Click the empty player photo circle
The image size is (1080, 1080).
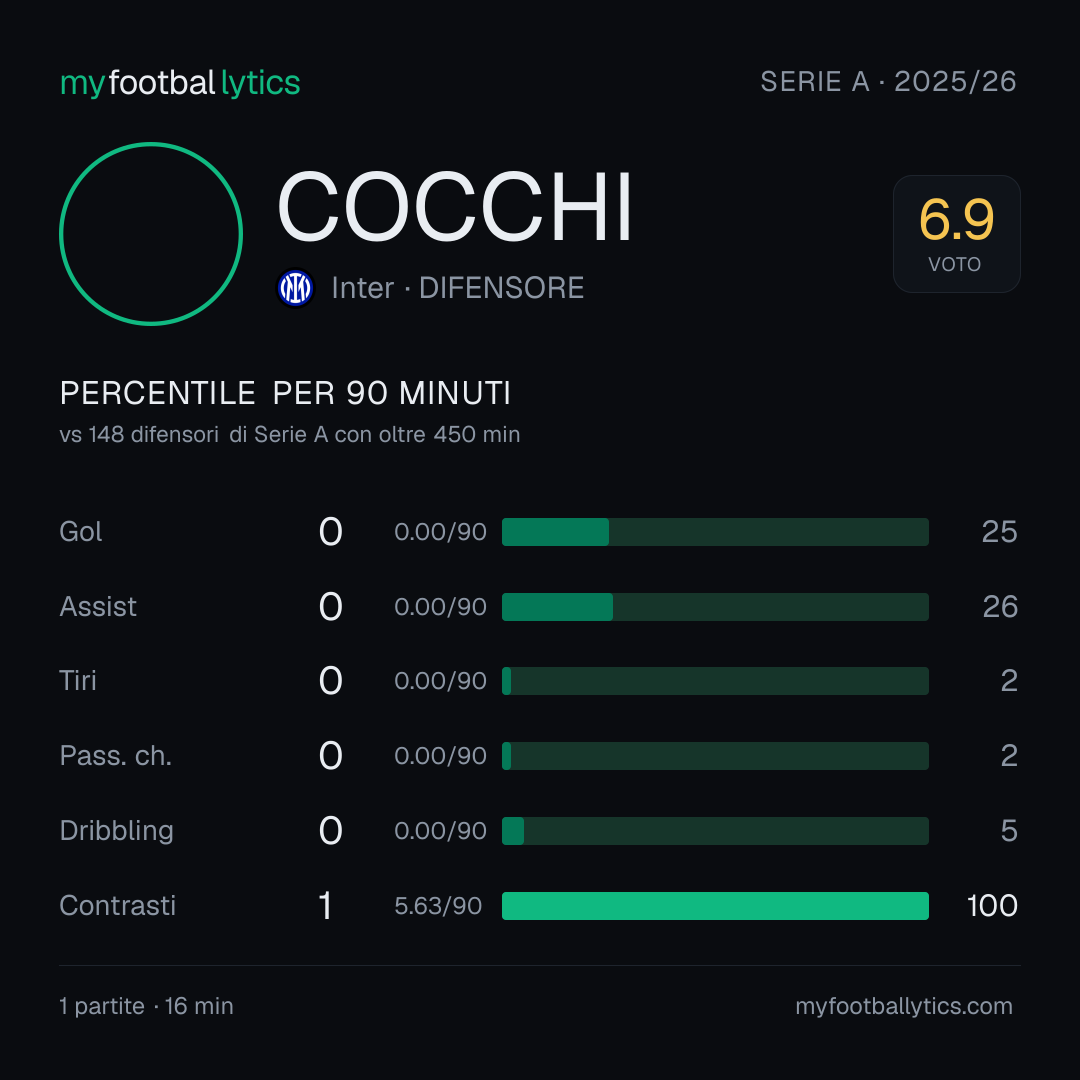(151, 234)
